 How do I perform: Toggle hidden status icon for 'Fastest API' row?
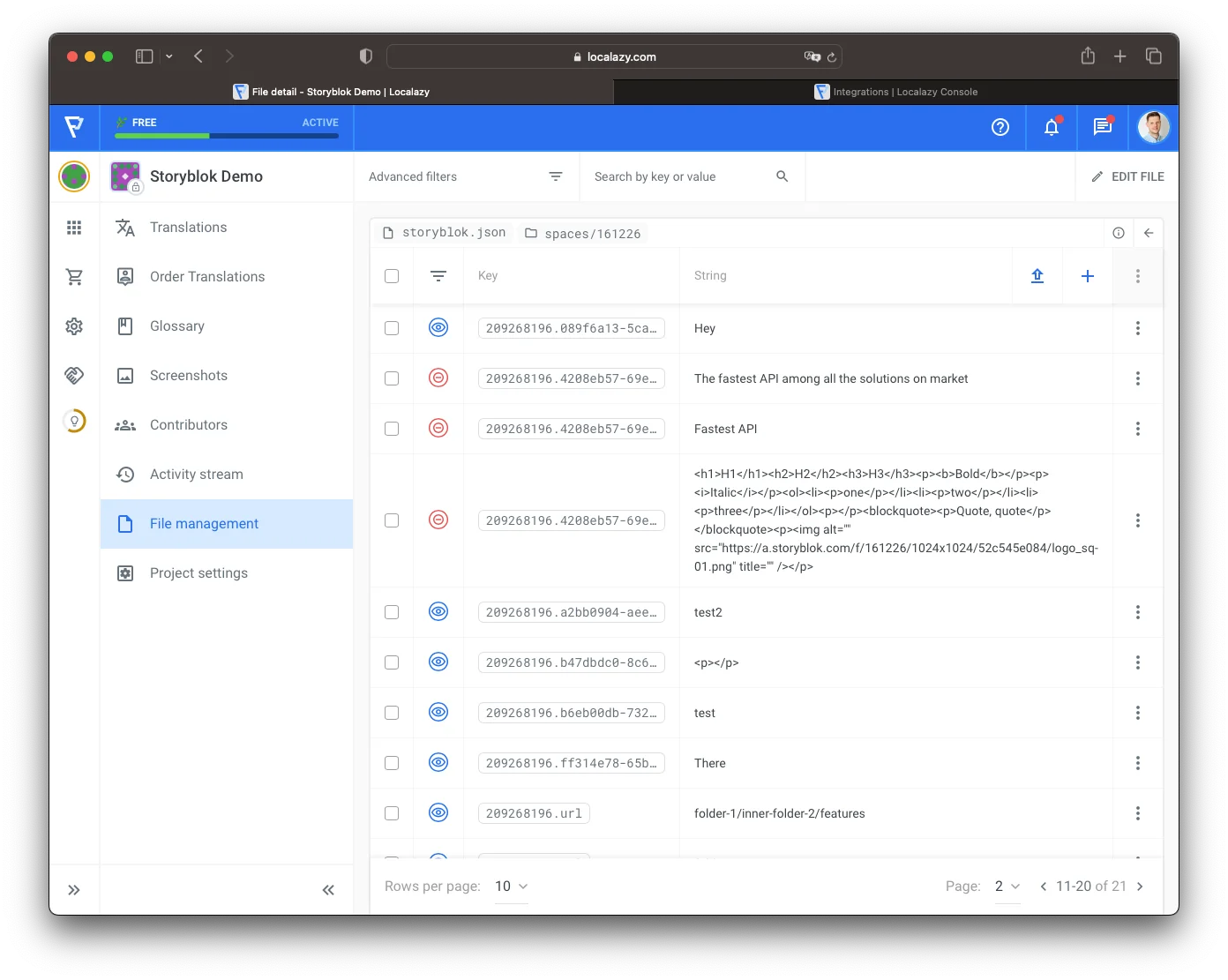tap(438, 428)
